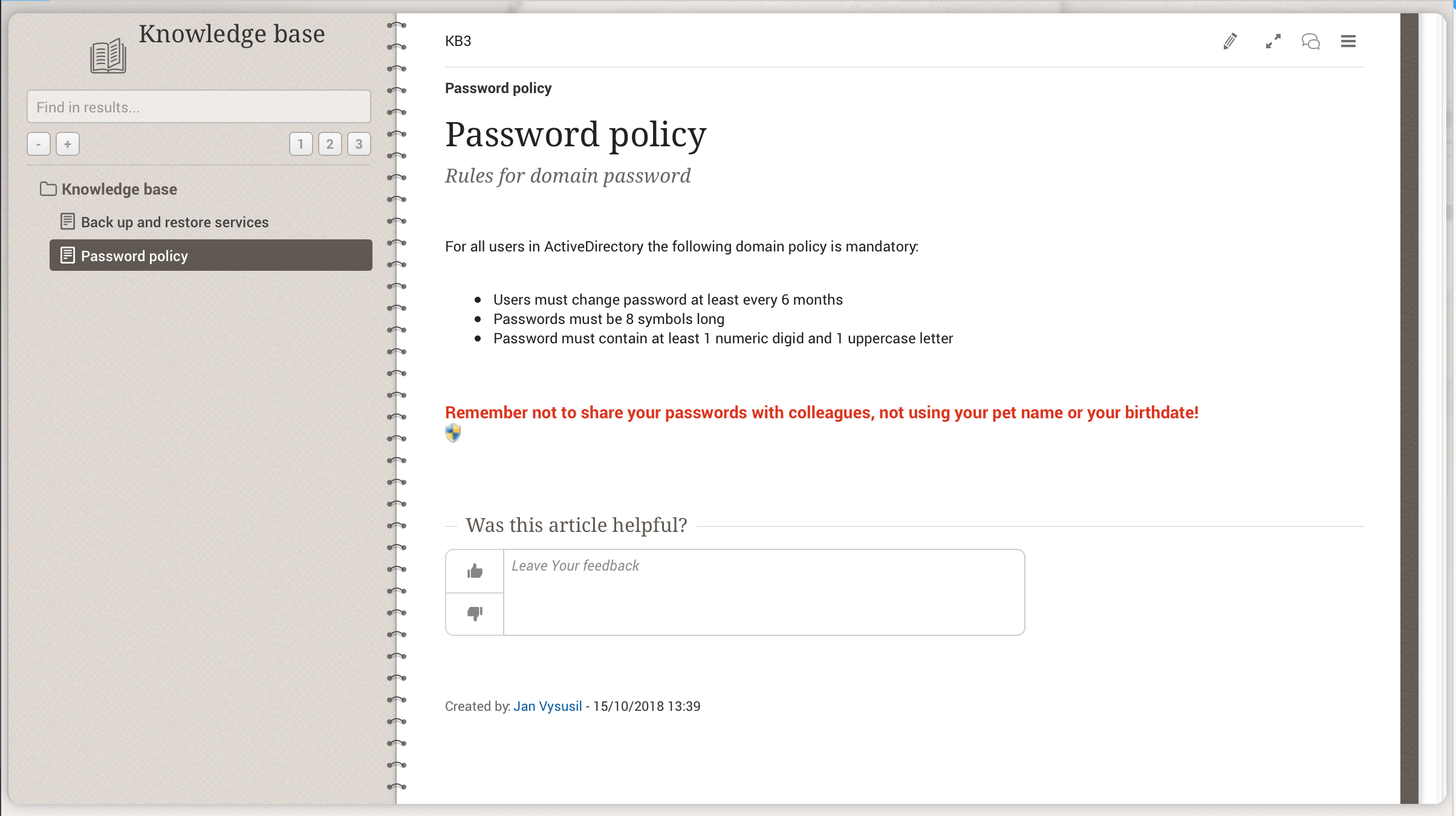
Task: Select Password policy in the tree
Action: (211, 255)
